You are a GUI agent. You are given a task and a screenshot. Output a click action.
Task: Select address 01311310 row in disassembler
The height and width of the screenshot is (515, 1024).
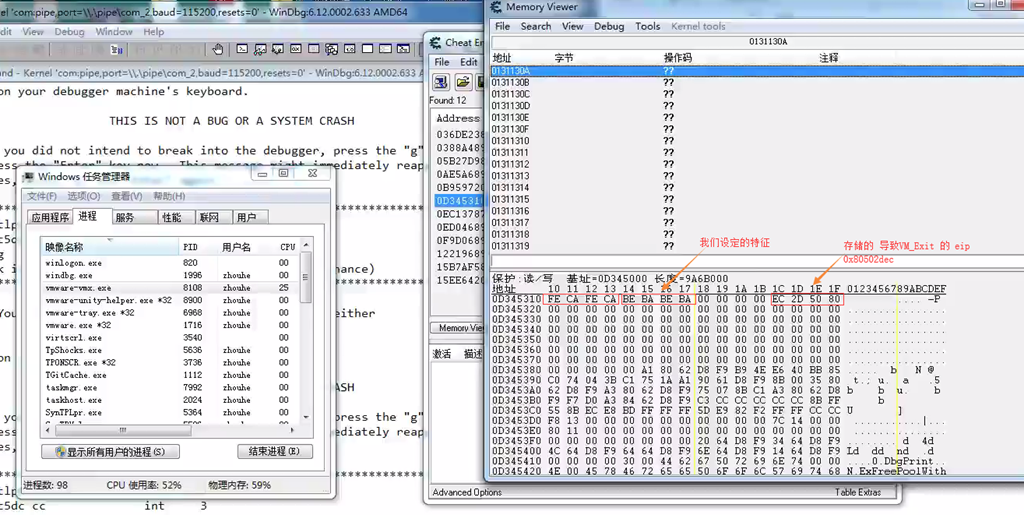(x=757, y=141)
